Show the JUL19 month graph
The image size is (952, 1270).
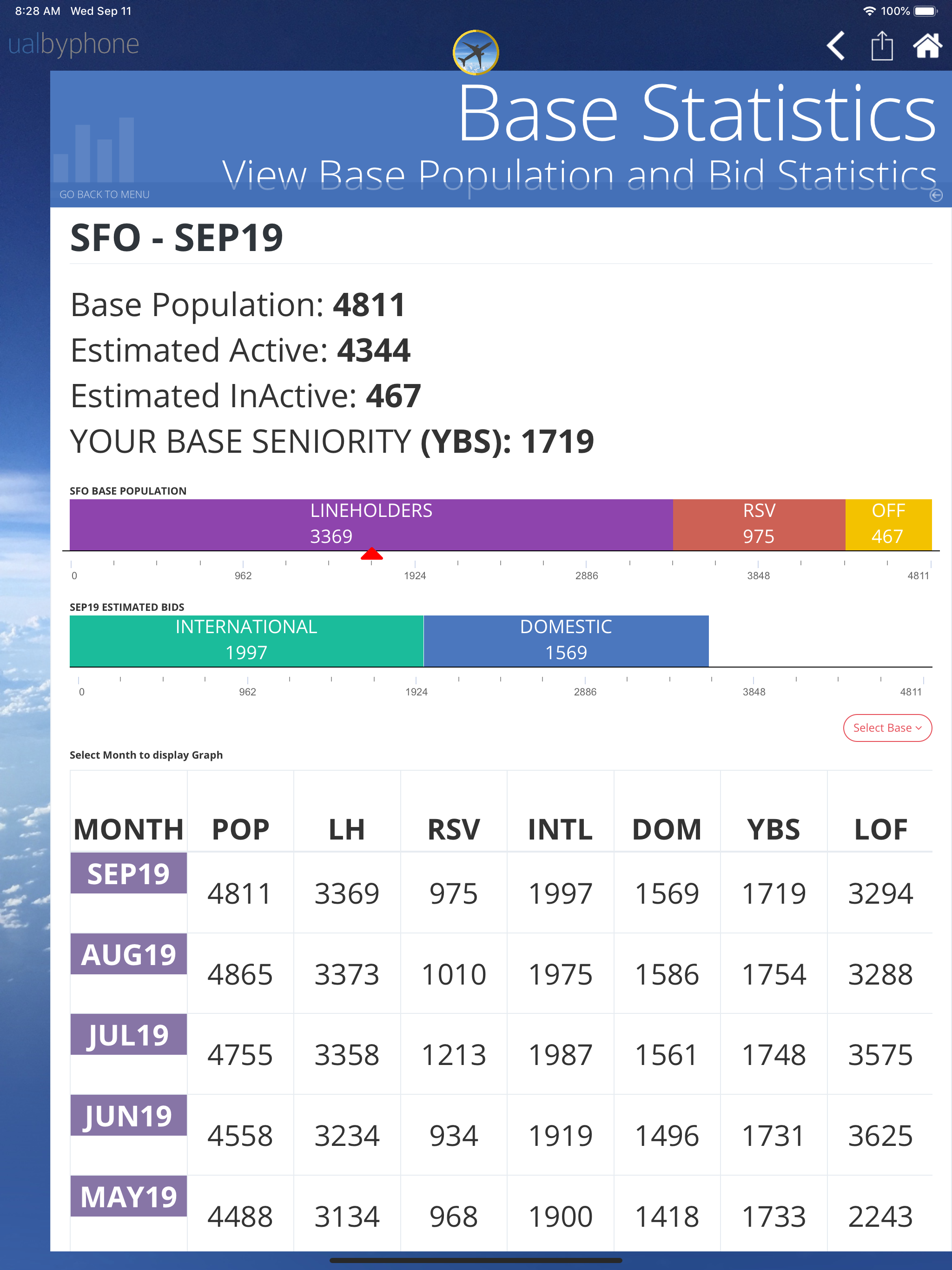(128, 1035)
